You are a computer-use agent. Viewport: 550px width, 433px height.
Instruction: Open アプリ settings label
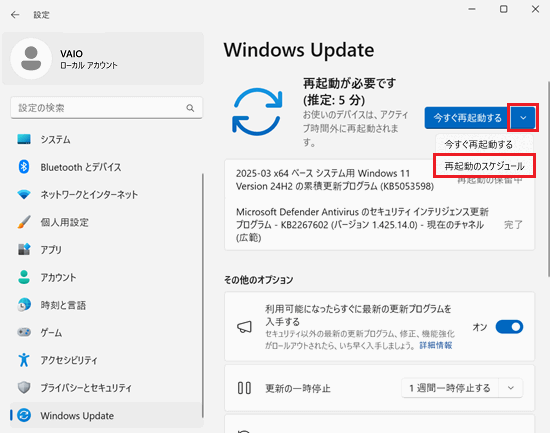[51, 249]
